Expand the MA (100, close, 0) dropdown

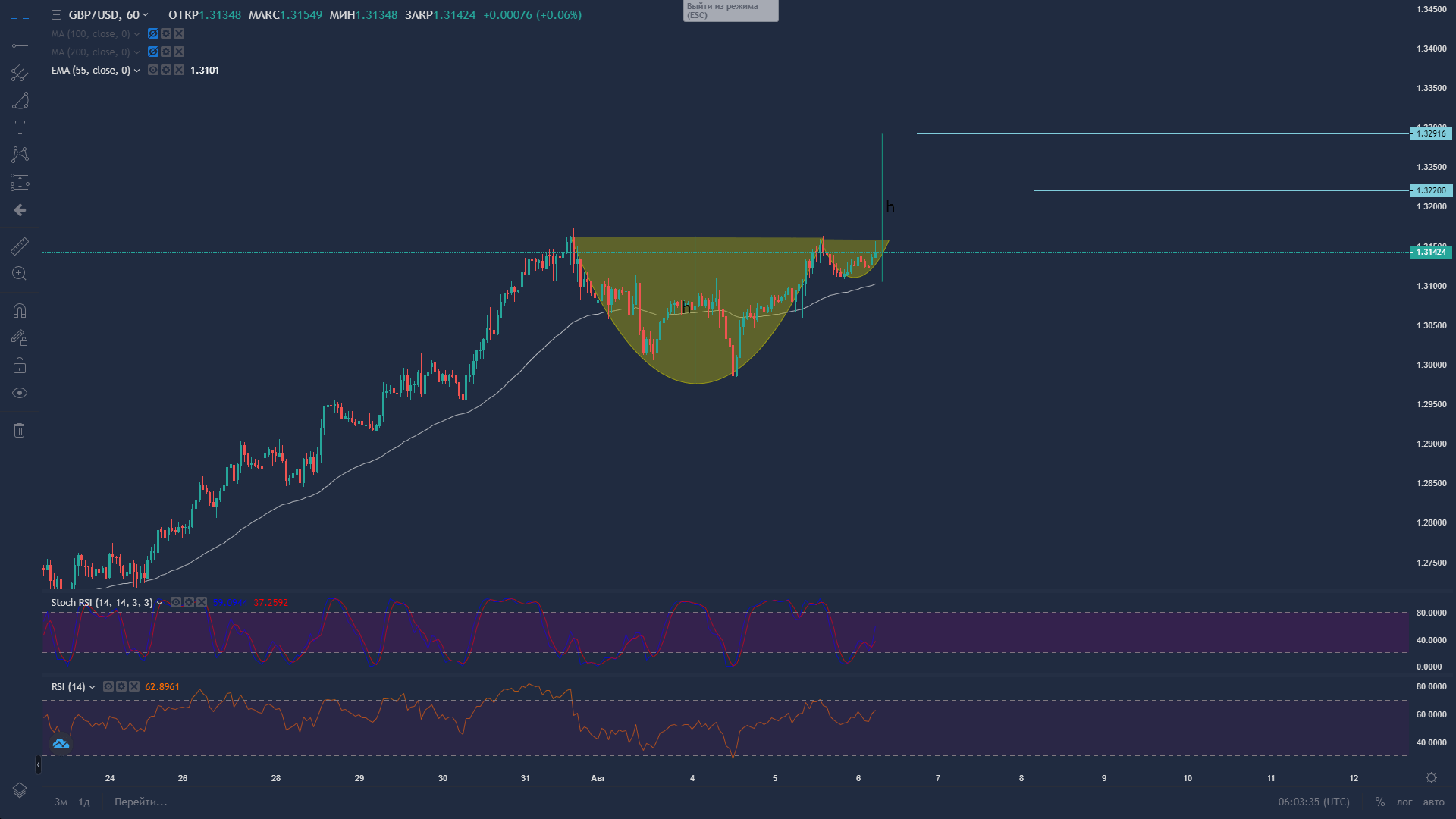136,34
